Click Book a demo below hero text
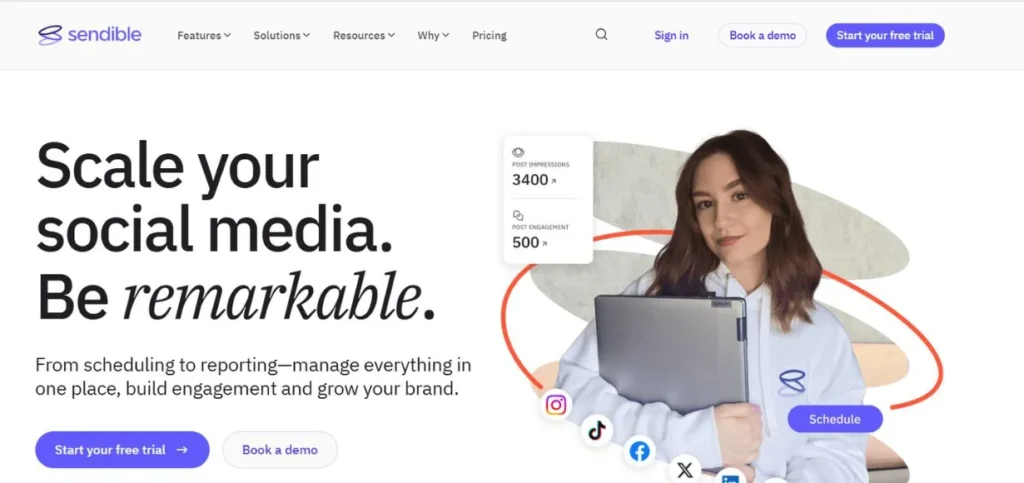The image size is (1024, 483). point(280,450)
